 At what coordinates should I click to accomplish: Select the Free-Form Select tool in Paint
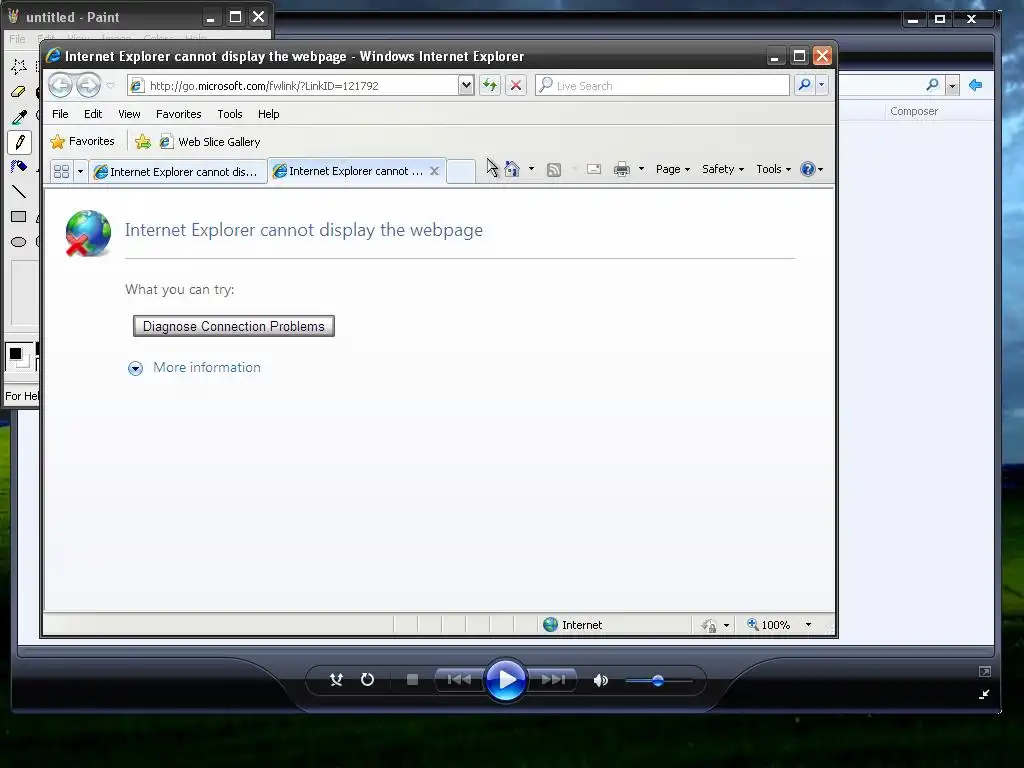[19, 65]
